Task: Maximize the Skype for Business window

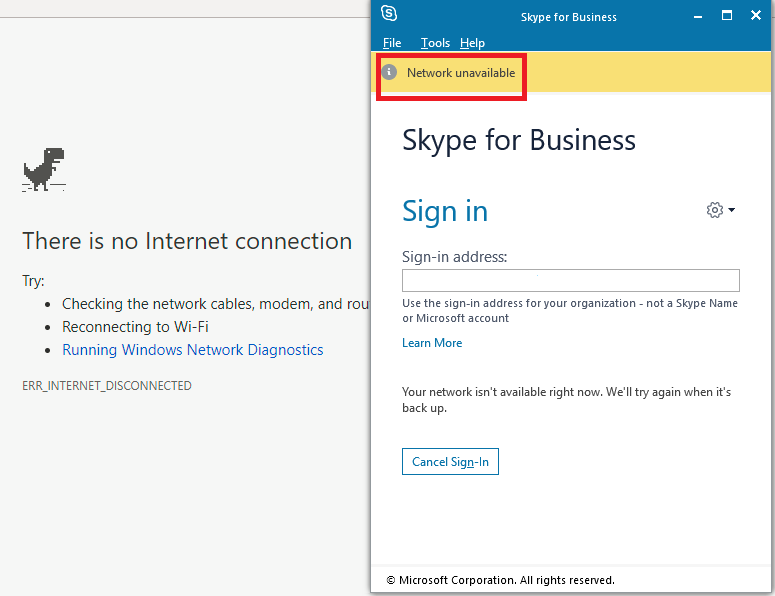Action: tap(727, 15)
